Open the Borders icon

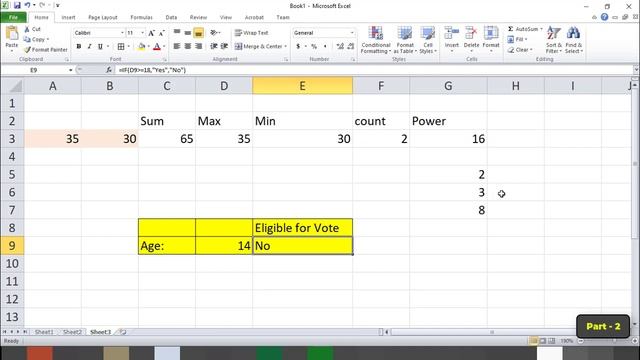121,47
